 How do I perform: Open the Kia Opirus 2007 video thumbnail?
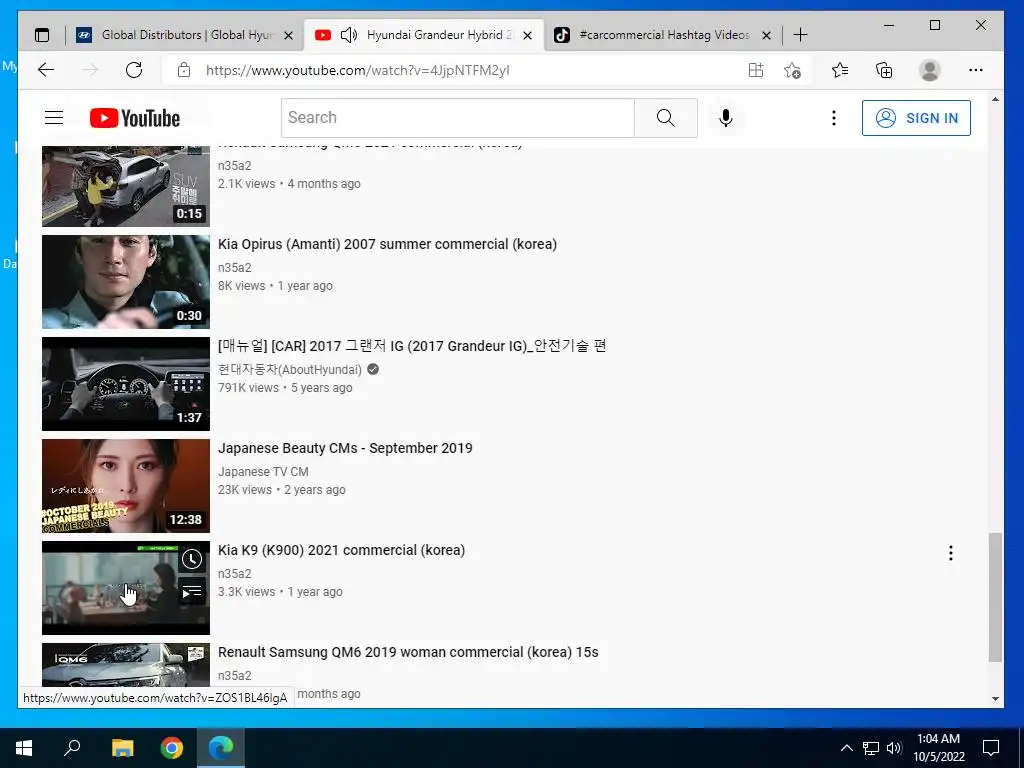[126, 281]
